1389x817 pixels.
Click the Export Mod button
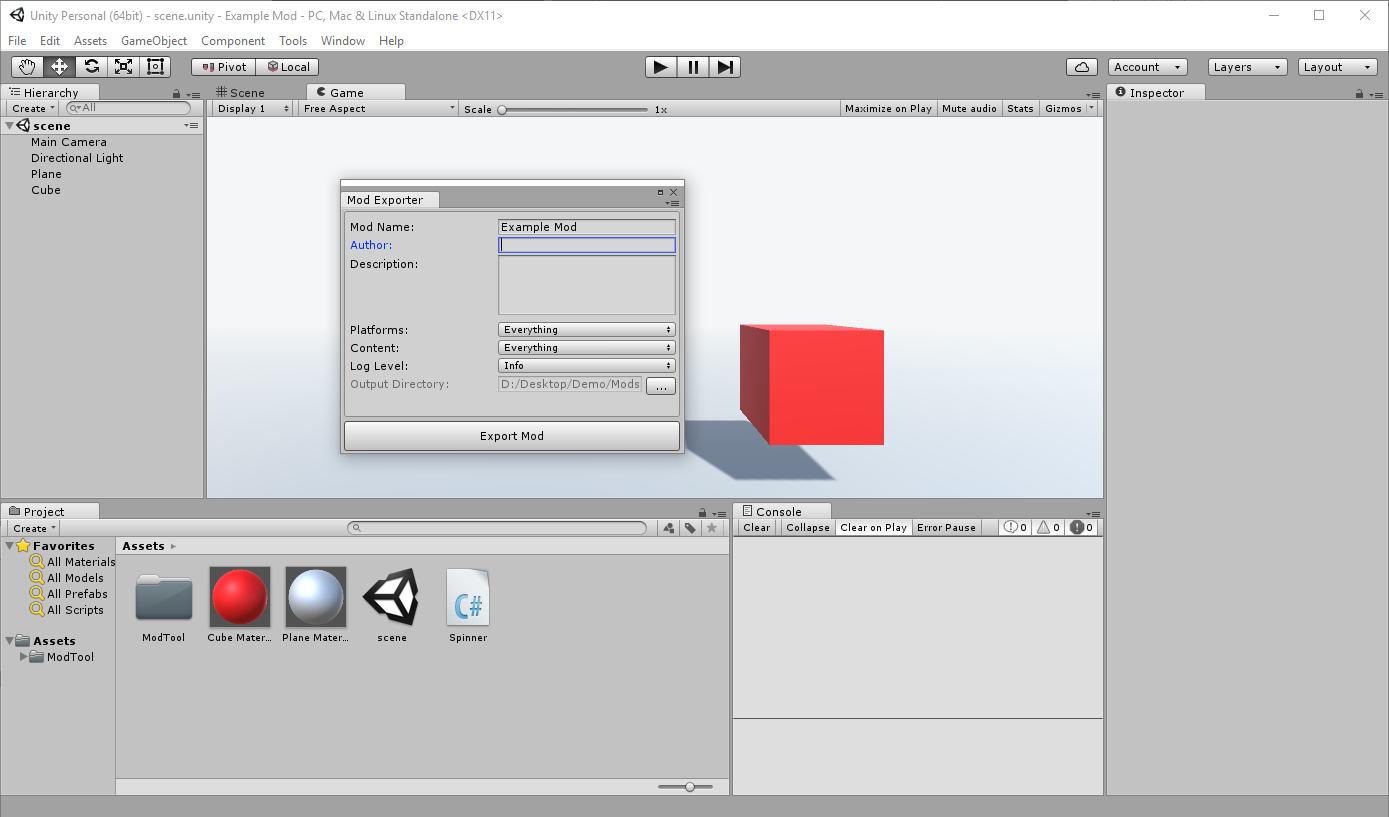pos(511,435)
